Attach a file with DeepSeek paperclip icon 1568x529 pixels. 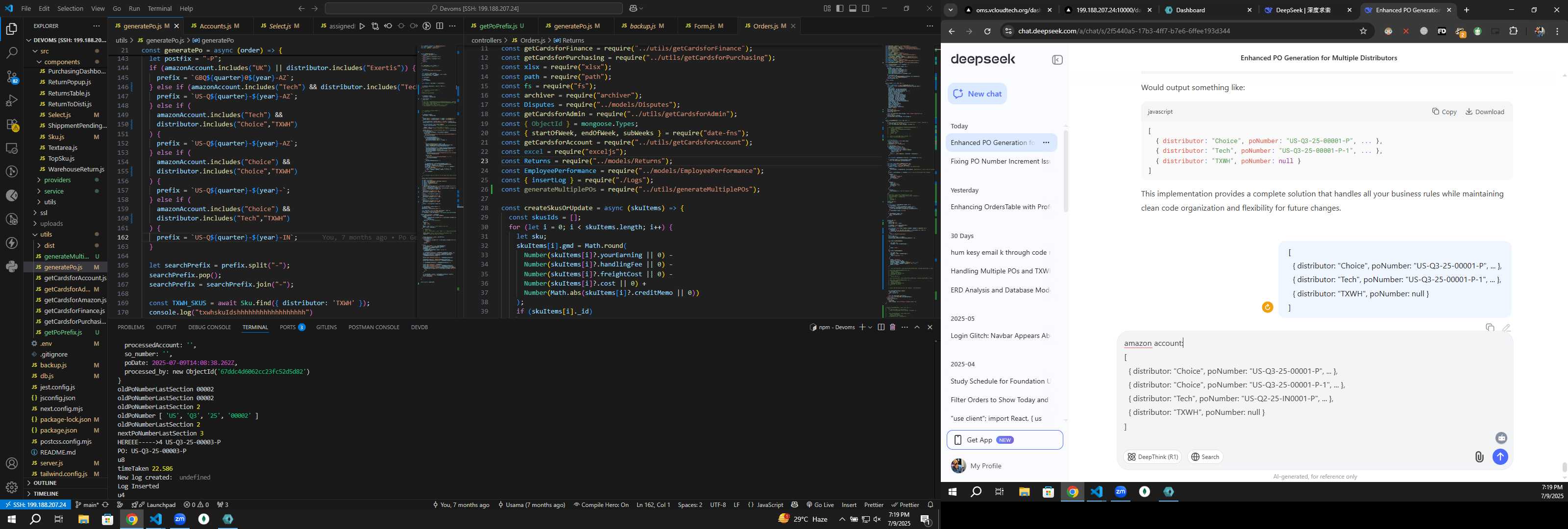point(1479,457)
